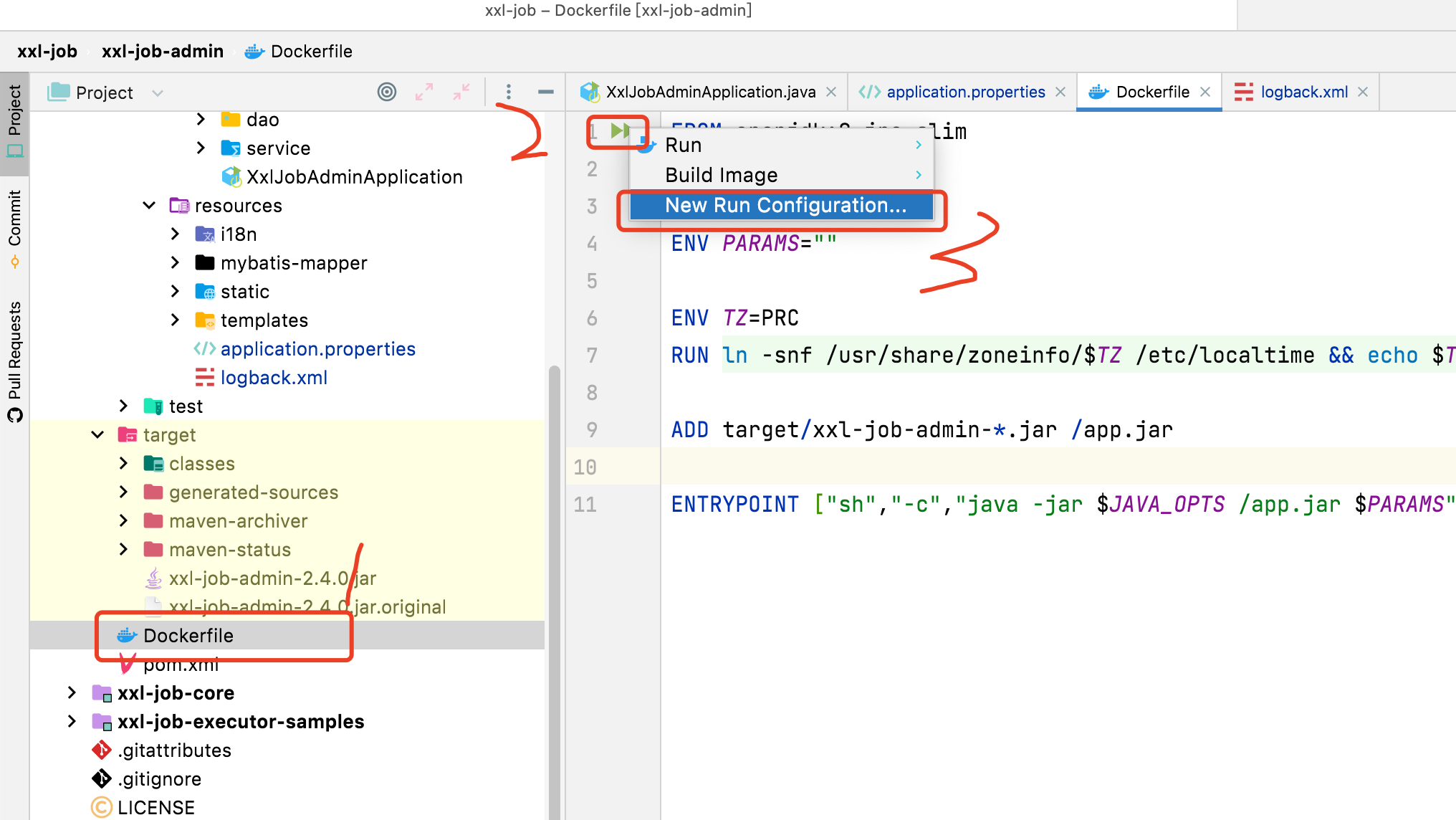Open the Commit tool window tab
This screenshot has width=1456, height=820.
pyautogui.click(x=14, y=228)
